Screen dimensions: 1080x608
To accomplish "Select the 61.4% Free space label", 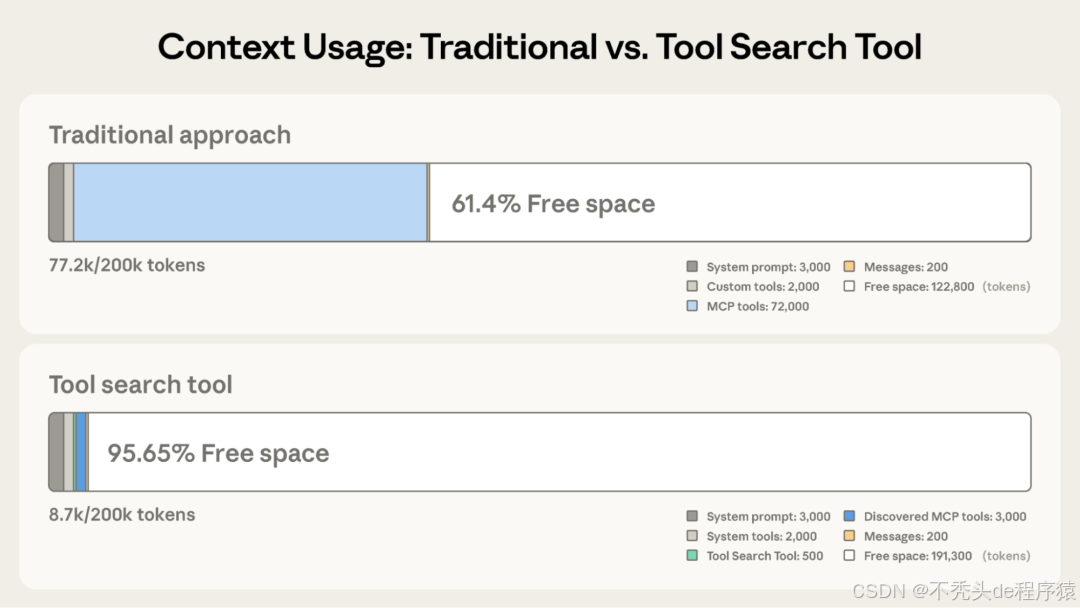I will (x=553, y=204).
